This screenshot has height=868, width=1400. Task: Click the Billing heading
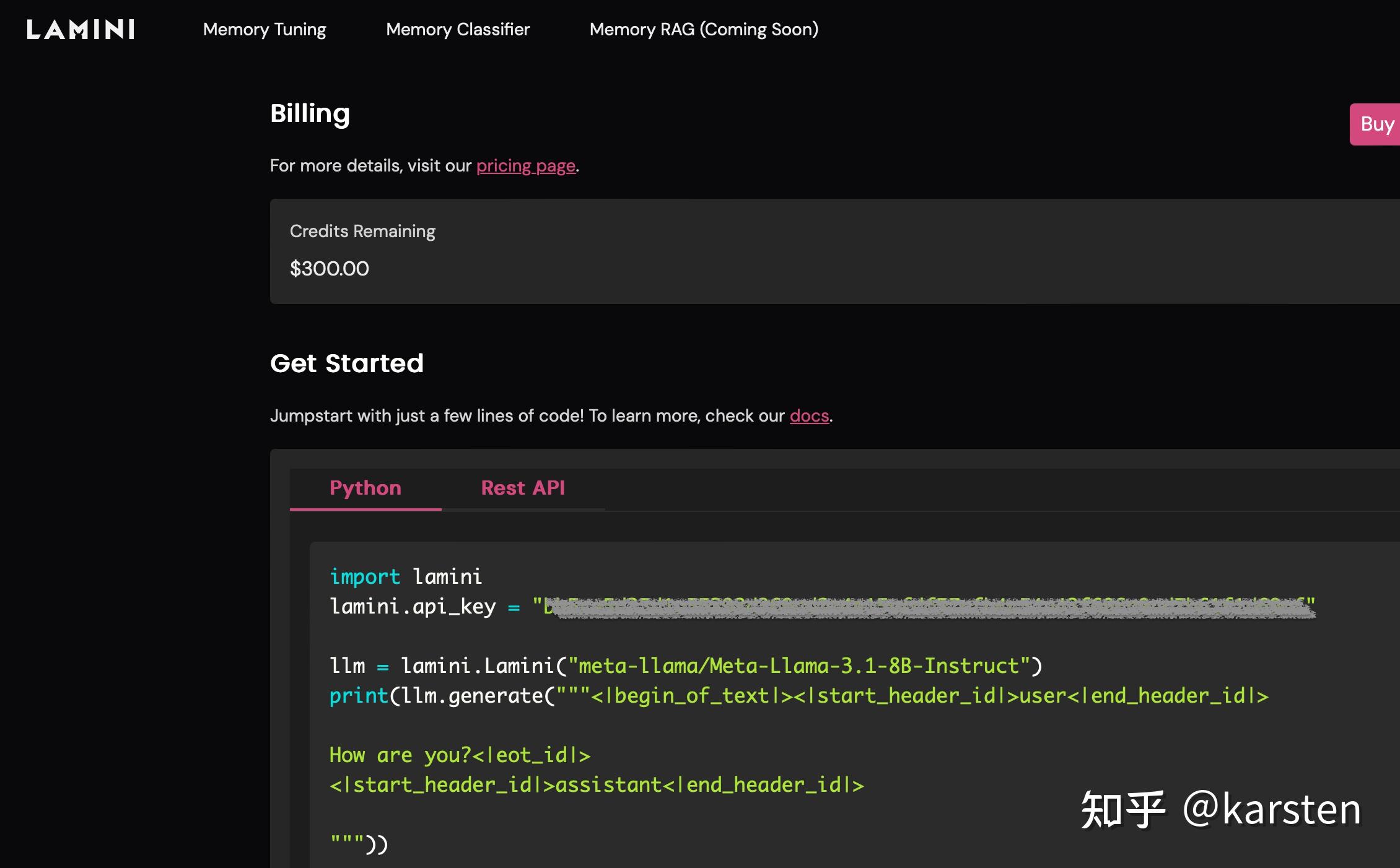click(310, 113)
